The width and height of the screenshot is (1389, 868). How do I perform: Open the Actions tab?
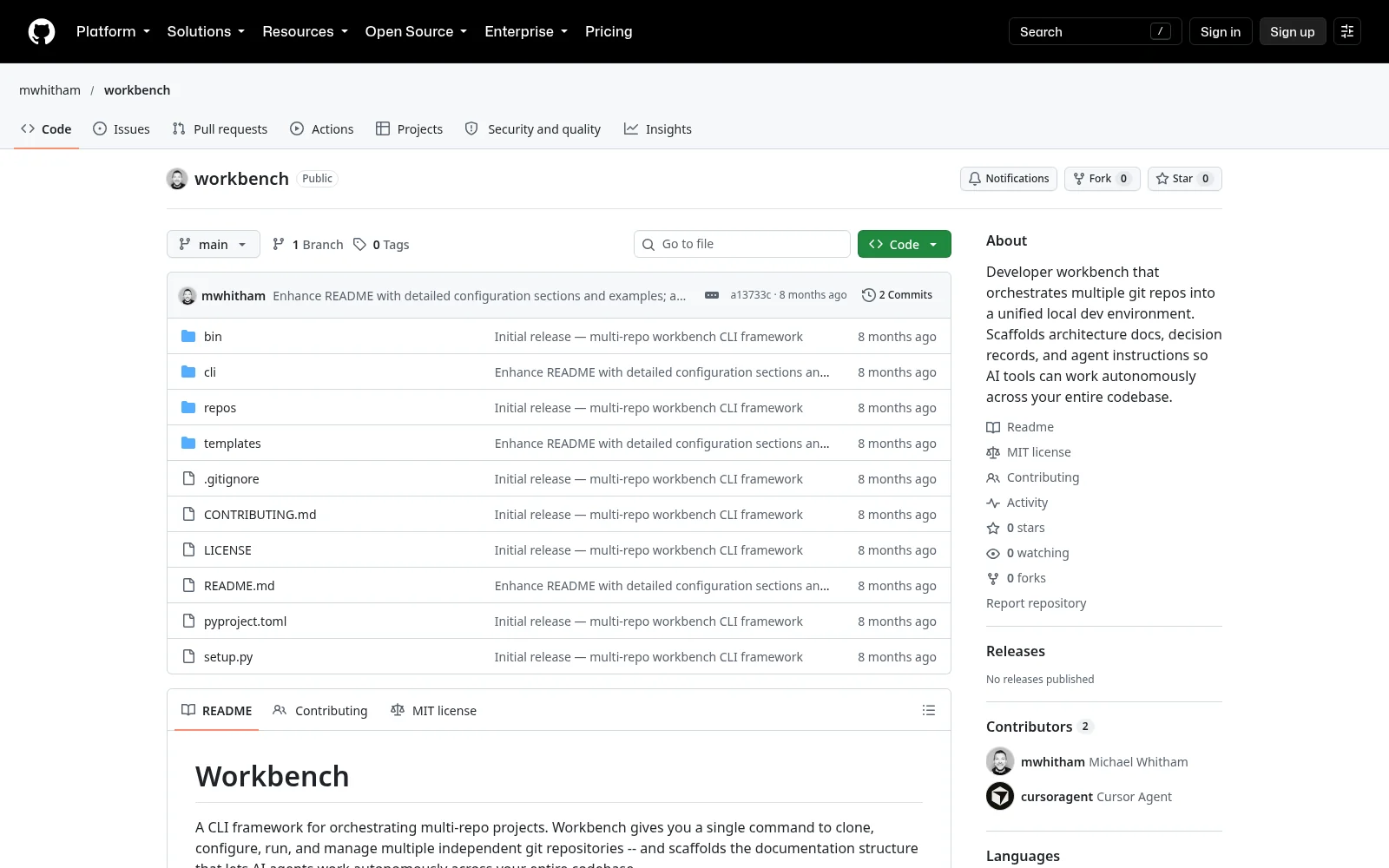pyautogui.click(x=322, y=129)
